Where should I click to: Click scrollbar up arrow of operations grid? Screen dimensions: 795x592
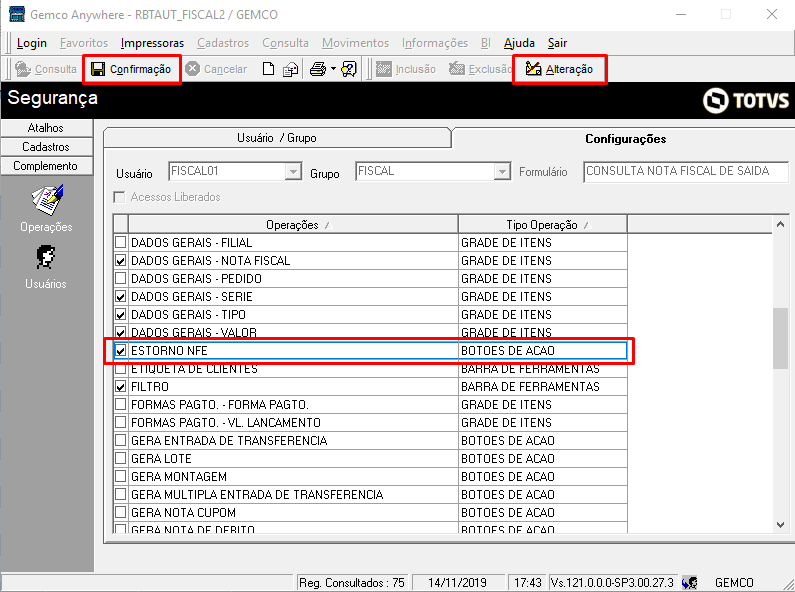click(x=780, y=224)
